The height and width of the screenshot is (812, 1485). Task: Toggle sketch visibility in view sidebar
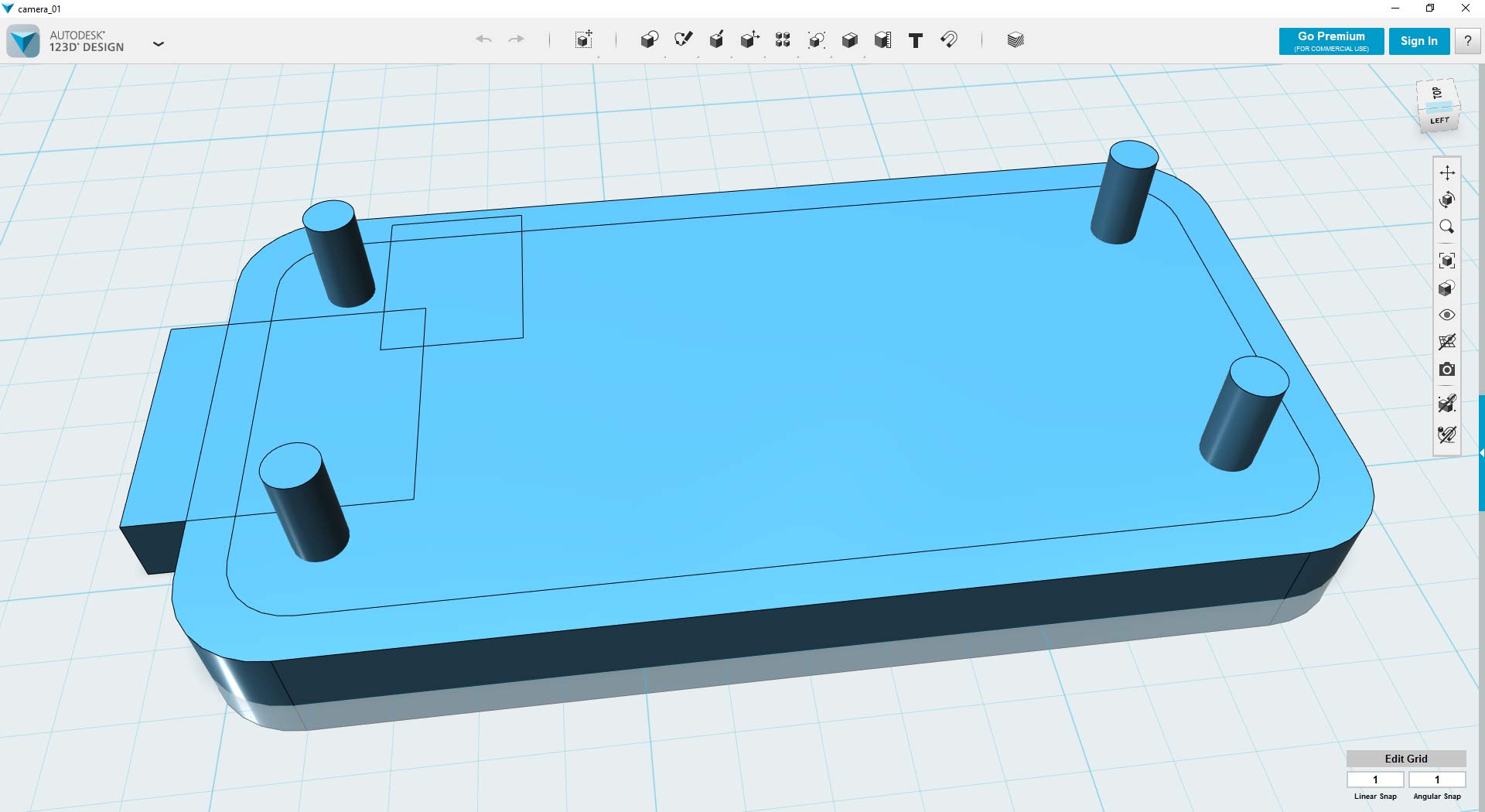point(1448,342)
